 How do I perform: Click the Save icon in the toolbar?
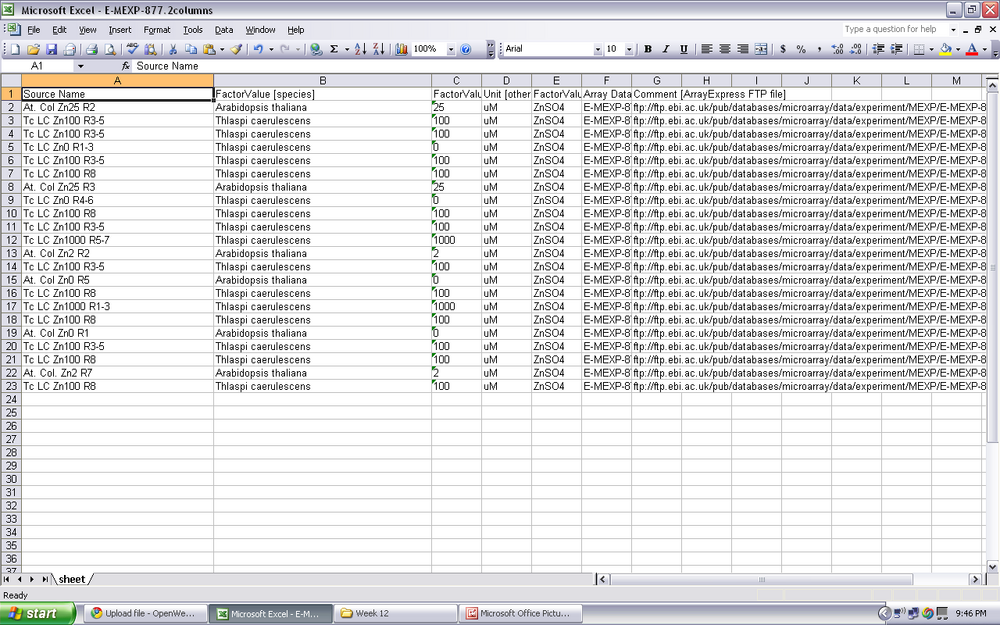[x=51, y=49]
